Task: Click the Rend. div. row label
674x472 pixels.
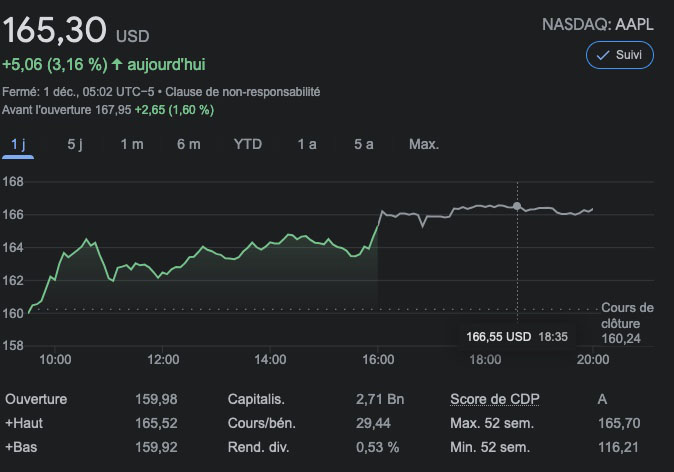Action: 258,447
